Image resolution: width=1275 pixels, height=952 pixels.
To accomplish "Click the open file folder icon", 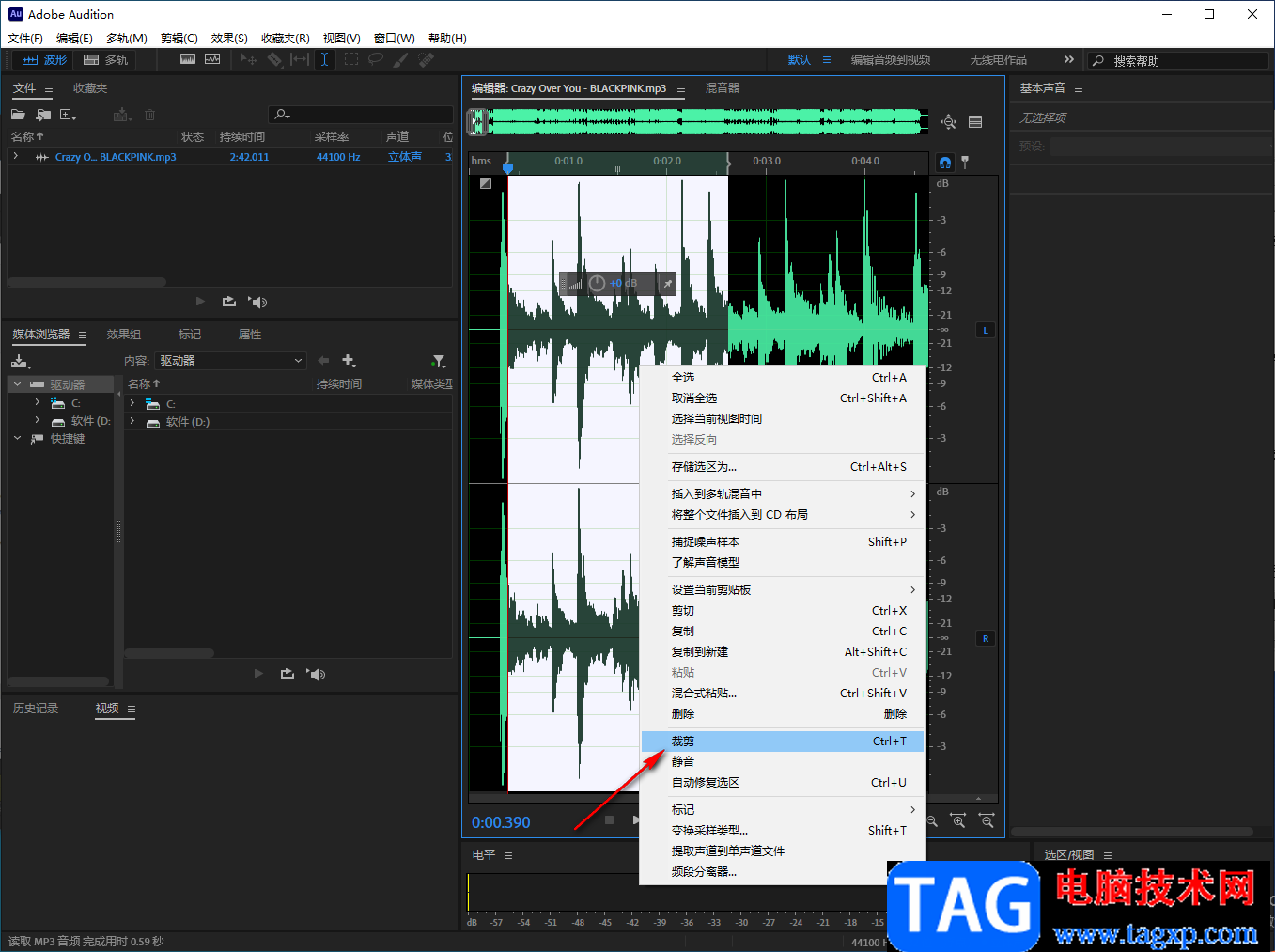I will pos(18,115).
